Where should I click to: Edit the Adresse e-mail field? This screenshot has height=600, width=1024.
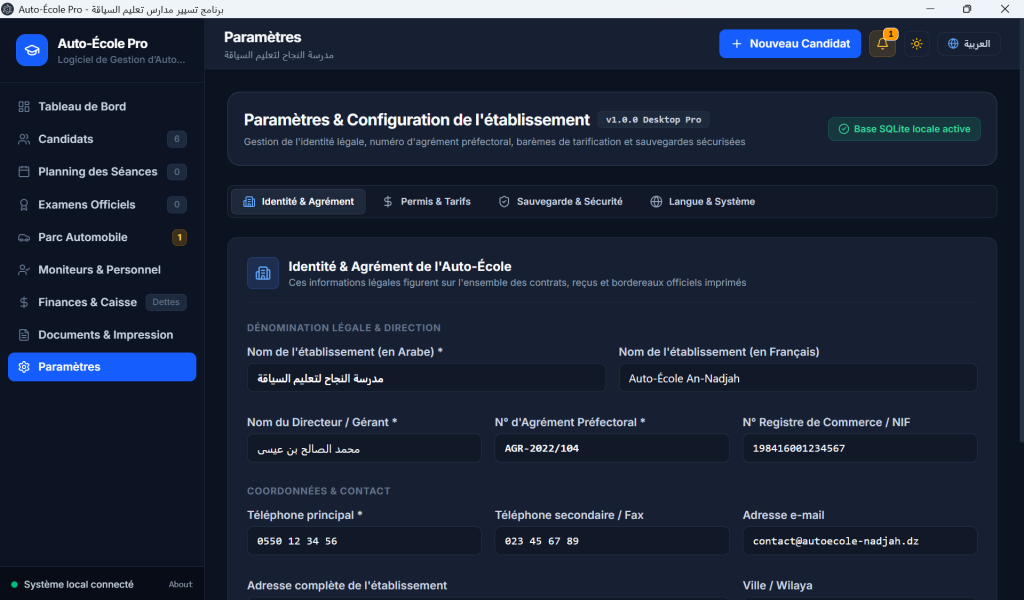860,541
